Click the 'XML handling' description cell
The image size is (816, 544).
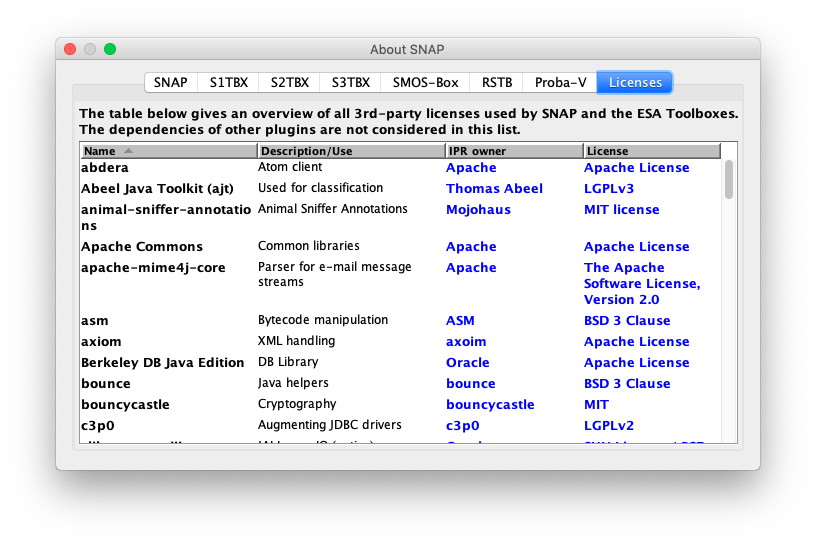pos(296,341)
